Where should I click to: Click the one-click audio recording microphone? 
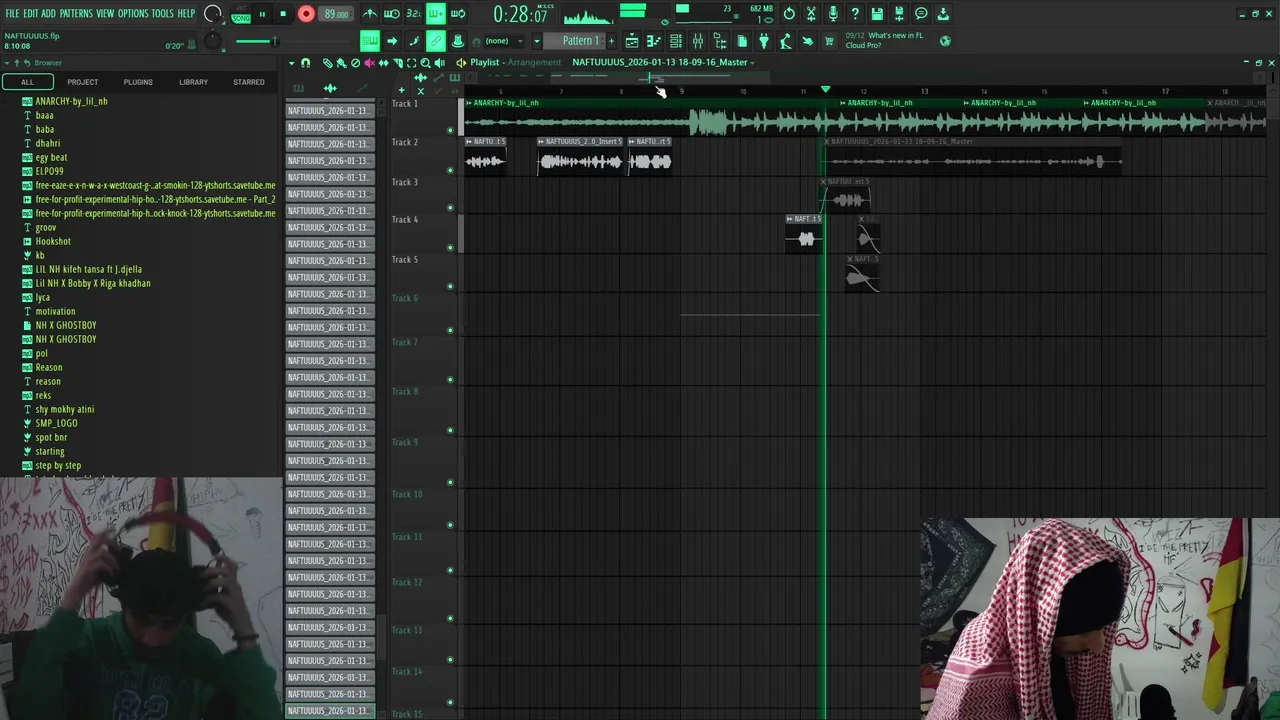833,14
